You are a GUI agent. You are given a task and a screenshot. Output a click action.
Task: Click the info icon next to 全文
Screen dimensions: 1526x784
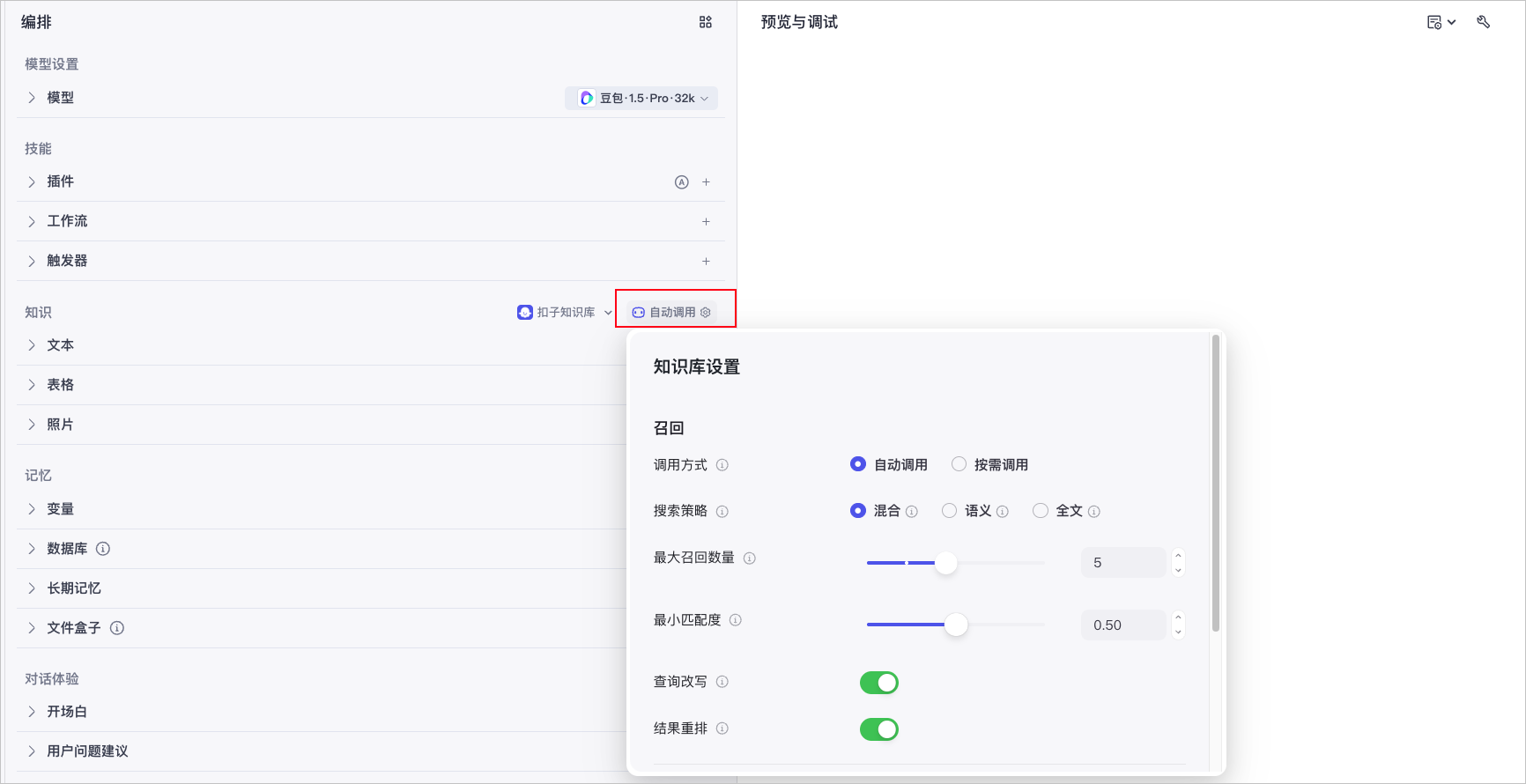tap(1094, 512)
